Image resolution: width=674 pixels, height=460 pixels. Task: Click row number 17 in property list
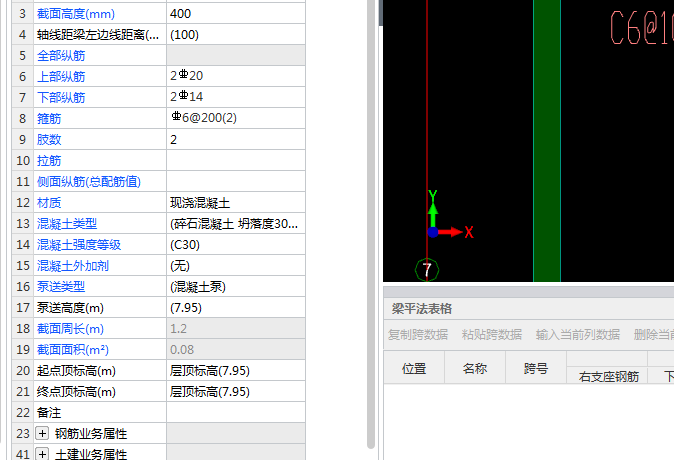[23, 308]
